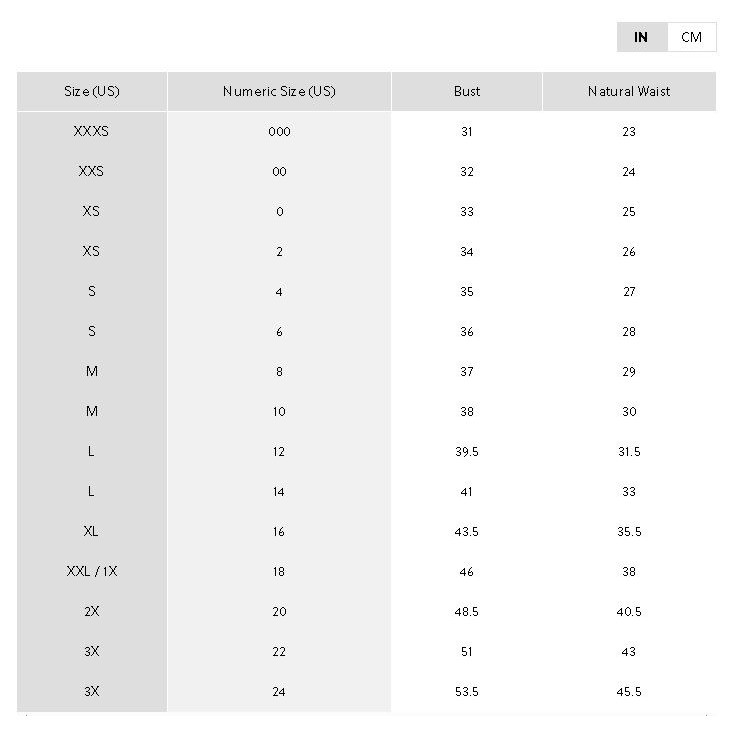Select numeric size 16 cell
Screen dimensions: 734x734
(x=279, y=531)
